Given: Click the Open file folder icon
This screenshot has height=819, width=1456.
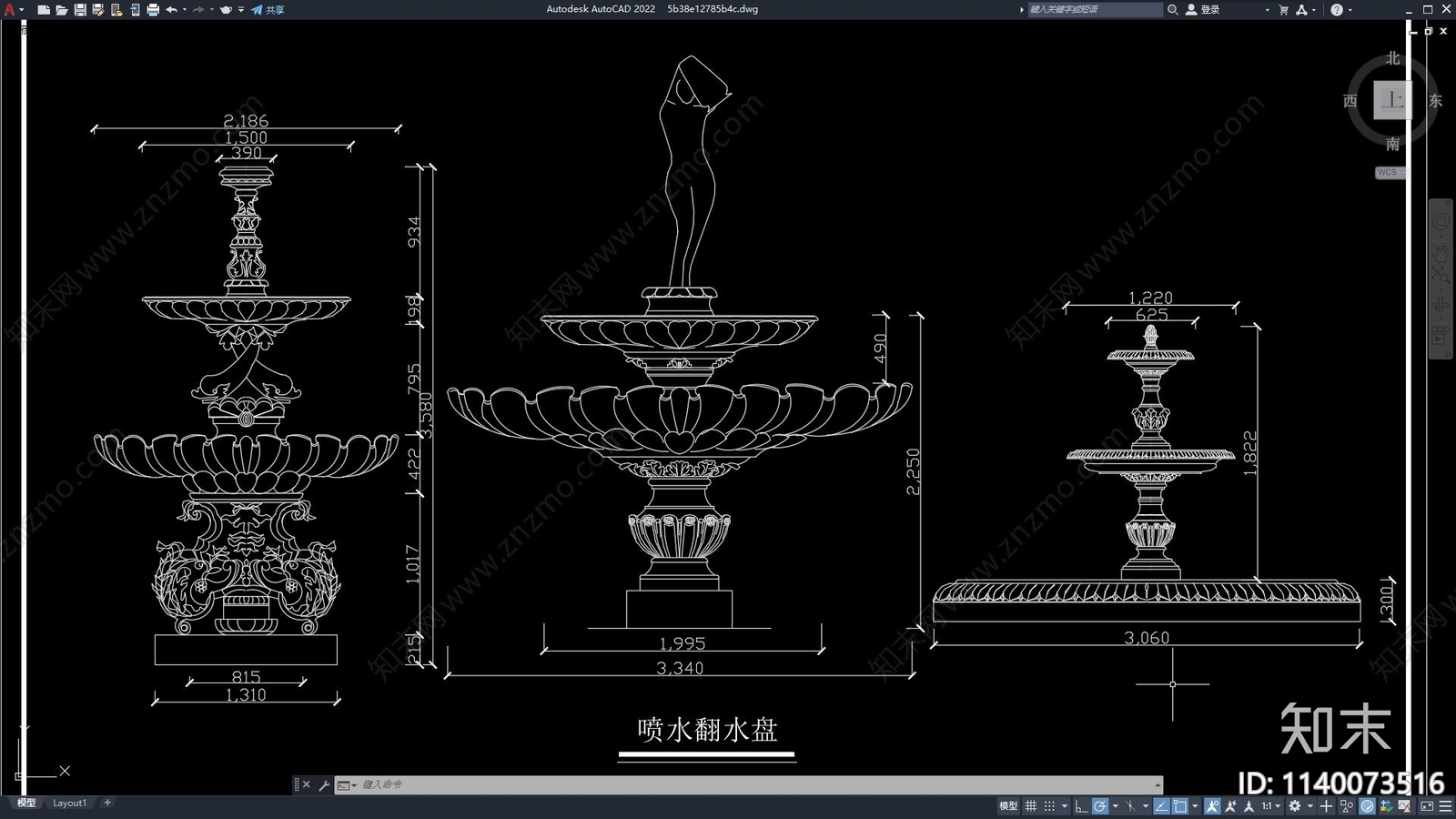Looking at the screenshot, I should click(61, 10).
